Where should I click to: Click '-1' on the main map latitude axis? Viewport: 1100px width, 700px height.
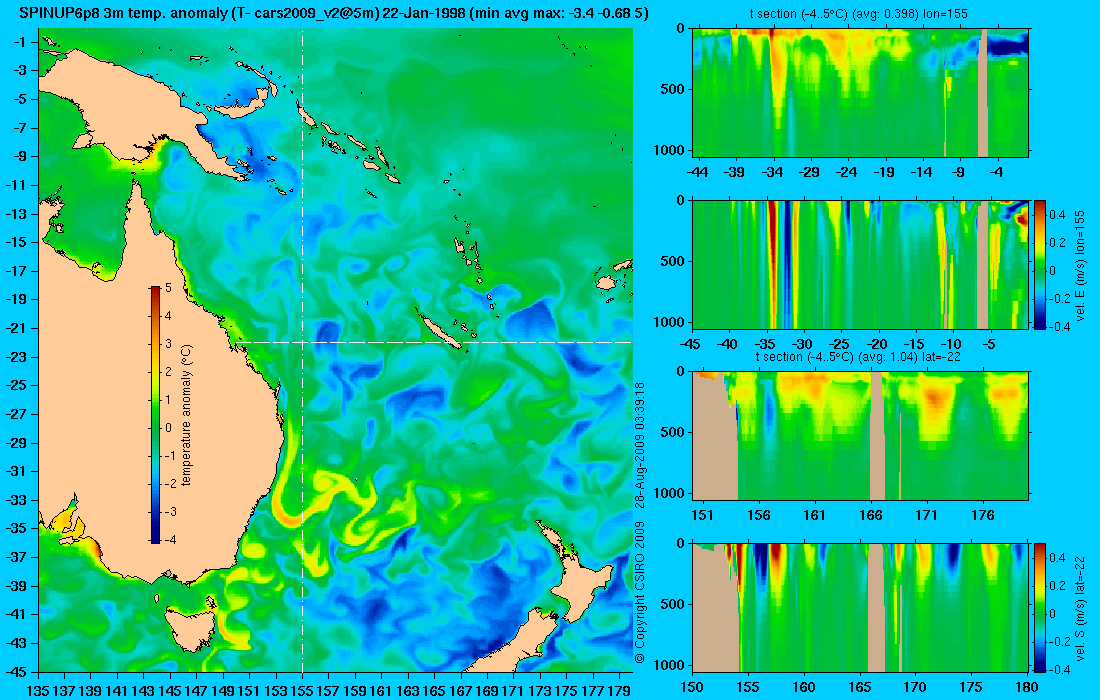20,42
